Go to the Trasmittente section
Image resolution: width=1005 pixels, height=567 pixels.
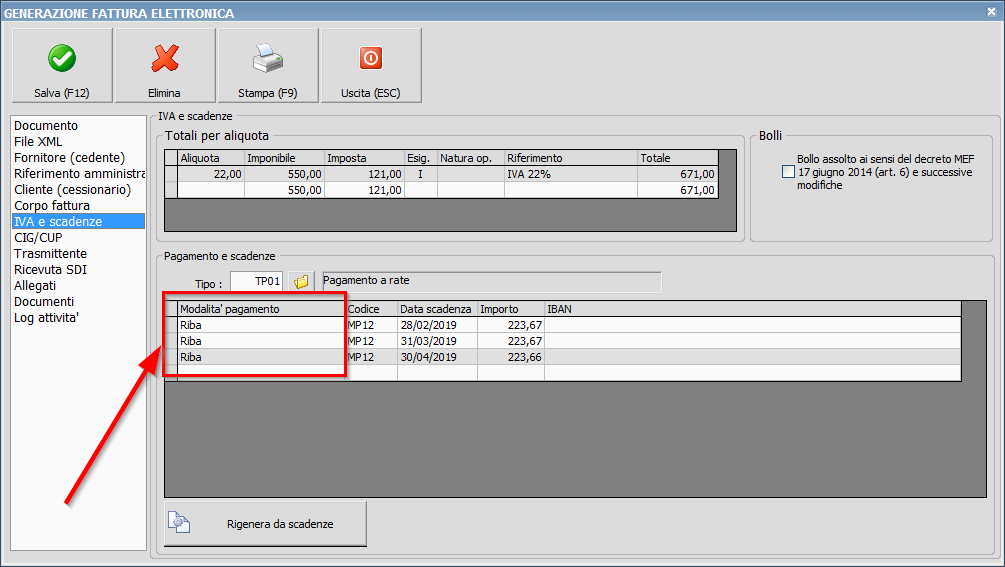pos(51,254)
